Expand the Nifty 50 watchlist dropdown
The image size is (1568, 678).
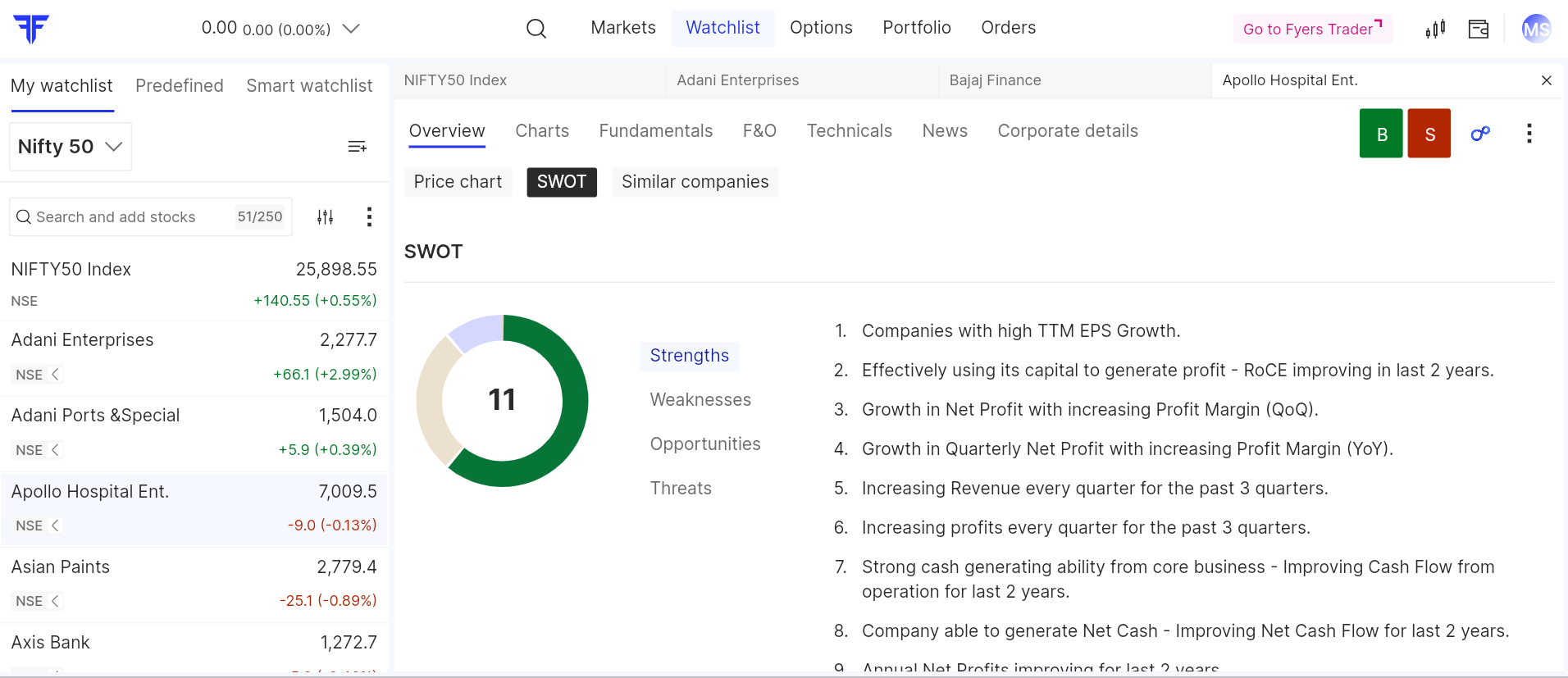(71, 147)
